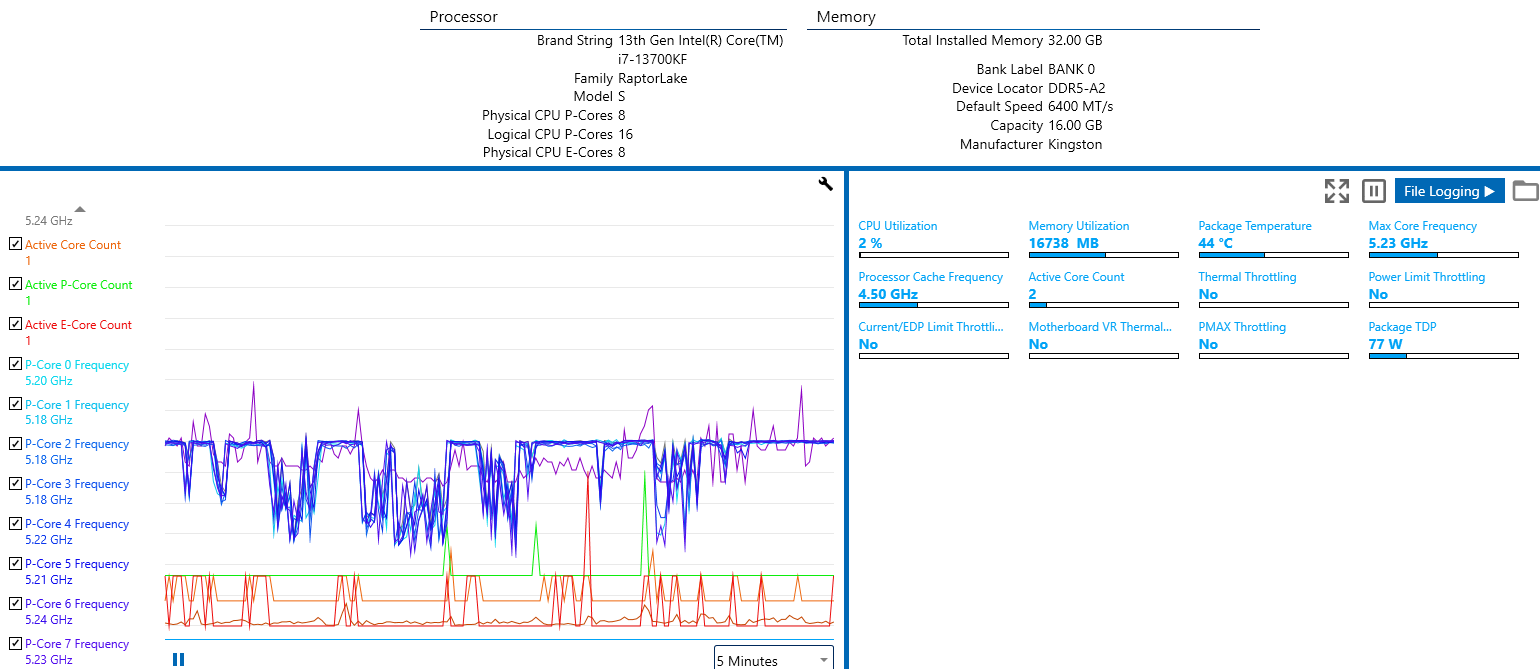Click the 16738 MB memory value
Image resolution: width=1540 pixels, height=669 pixels.
point(1063,243)
